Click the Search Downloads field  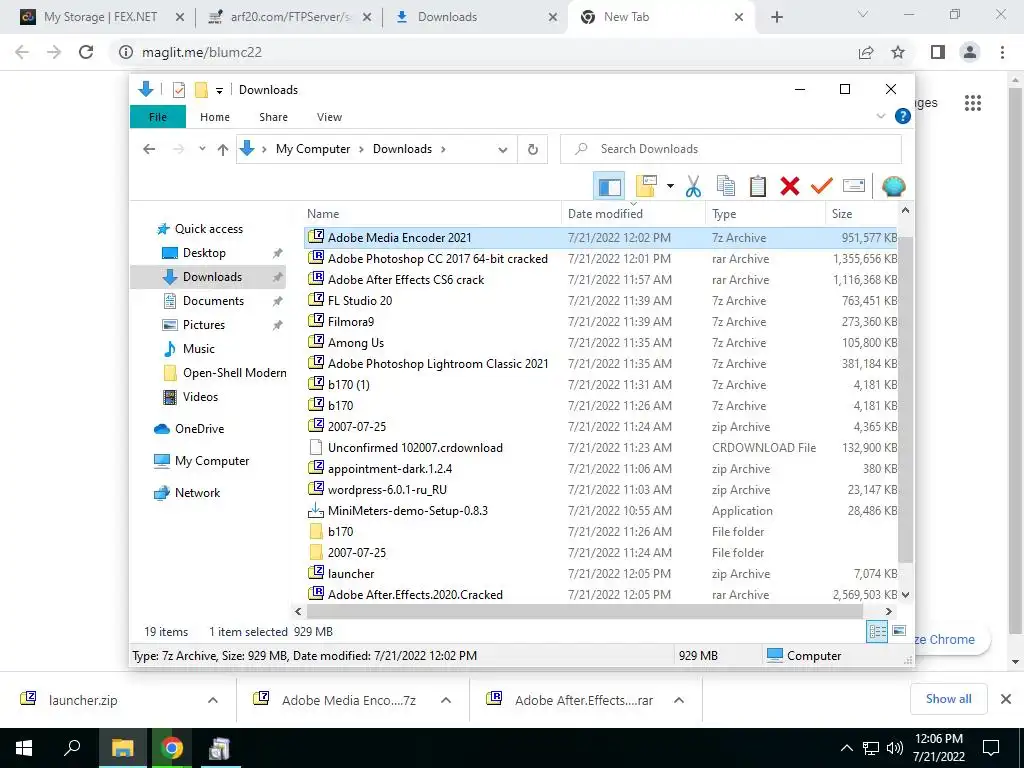point(731,149)
